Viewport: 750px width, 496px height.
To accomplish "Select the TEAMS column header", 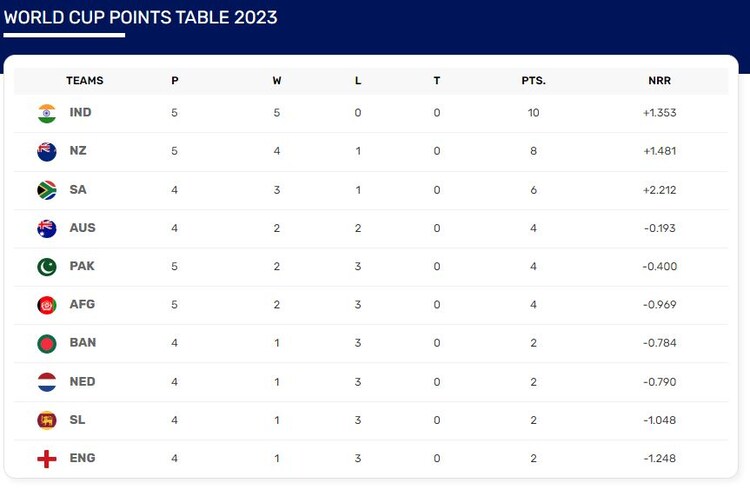I will (x=85, y=81).
